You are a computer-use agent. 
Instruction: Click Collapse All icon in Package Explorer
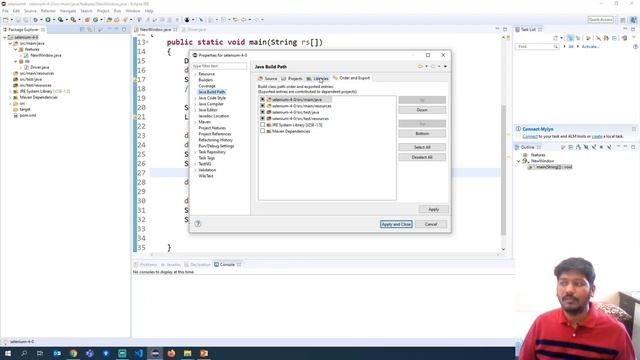click(x=82, y=29)
